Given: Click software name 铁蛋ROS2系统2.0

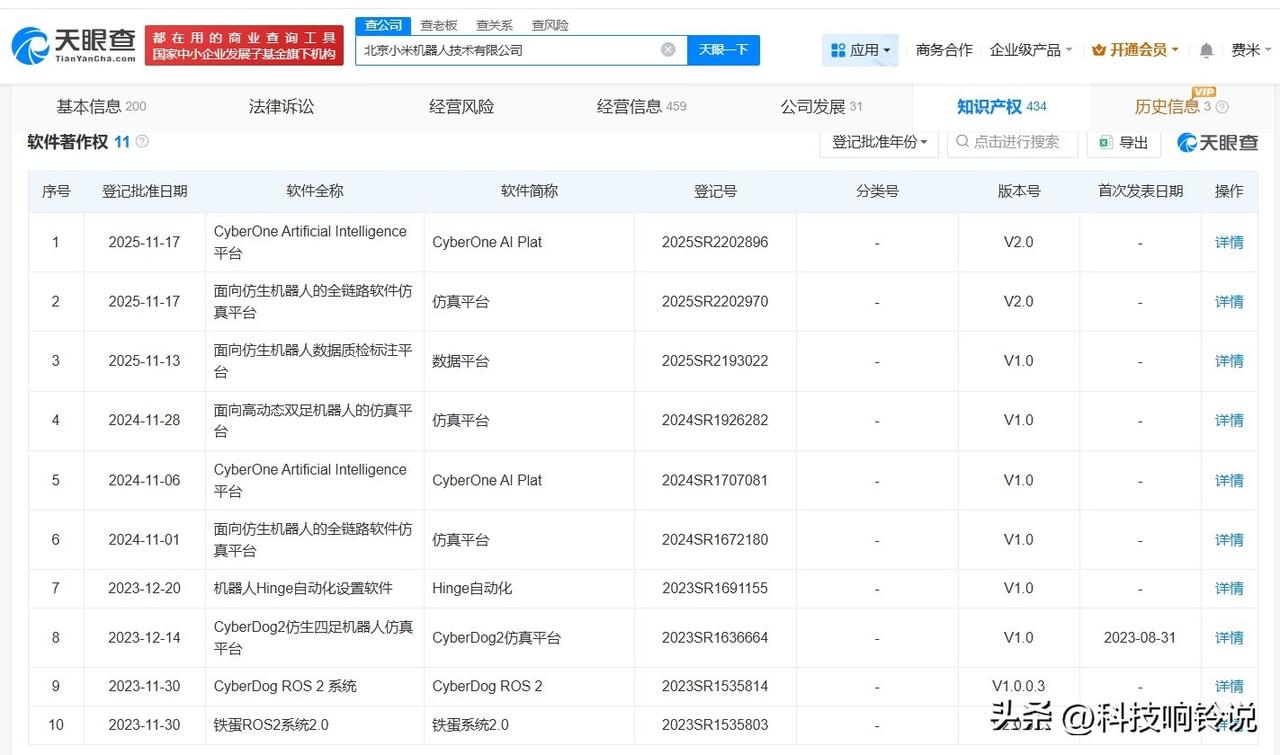Looking at the screenshot, I should 271,725.
